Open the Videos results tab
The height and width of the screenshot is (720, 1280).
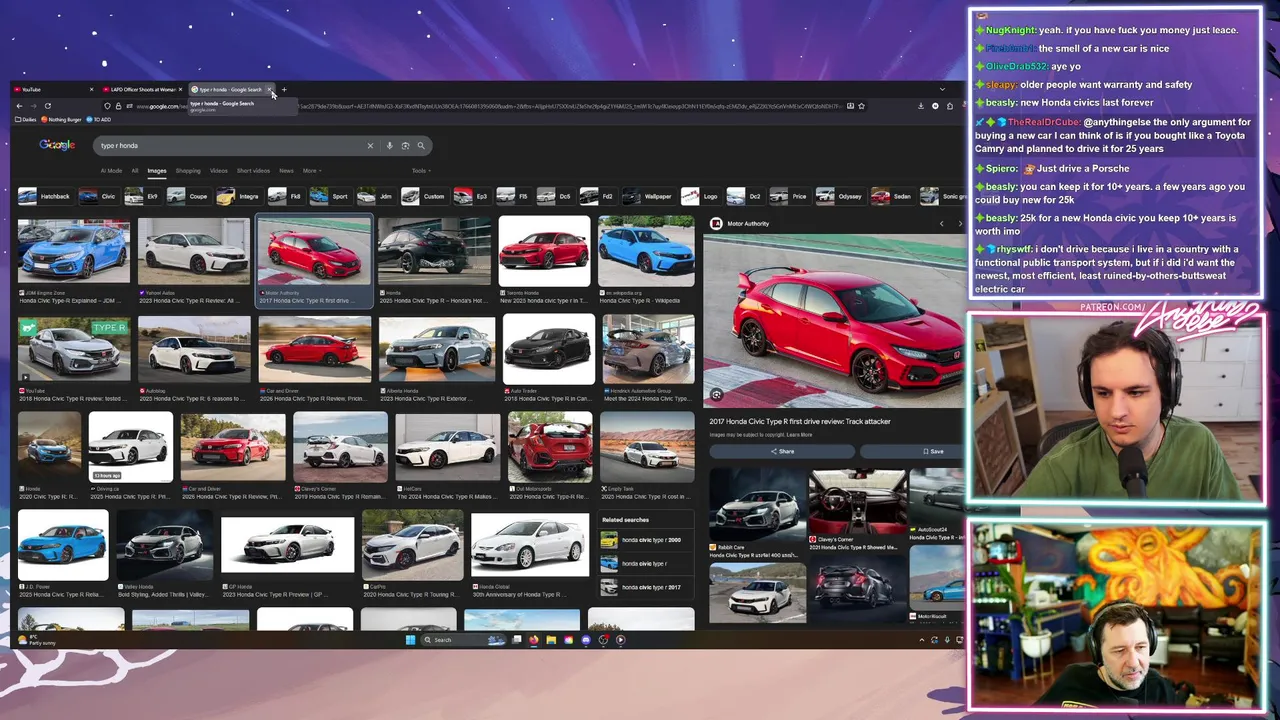[x=219, y=171]
